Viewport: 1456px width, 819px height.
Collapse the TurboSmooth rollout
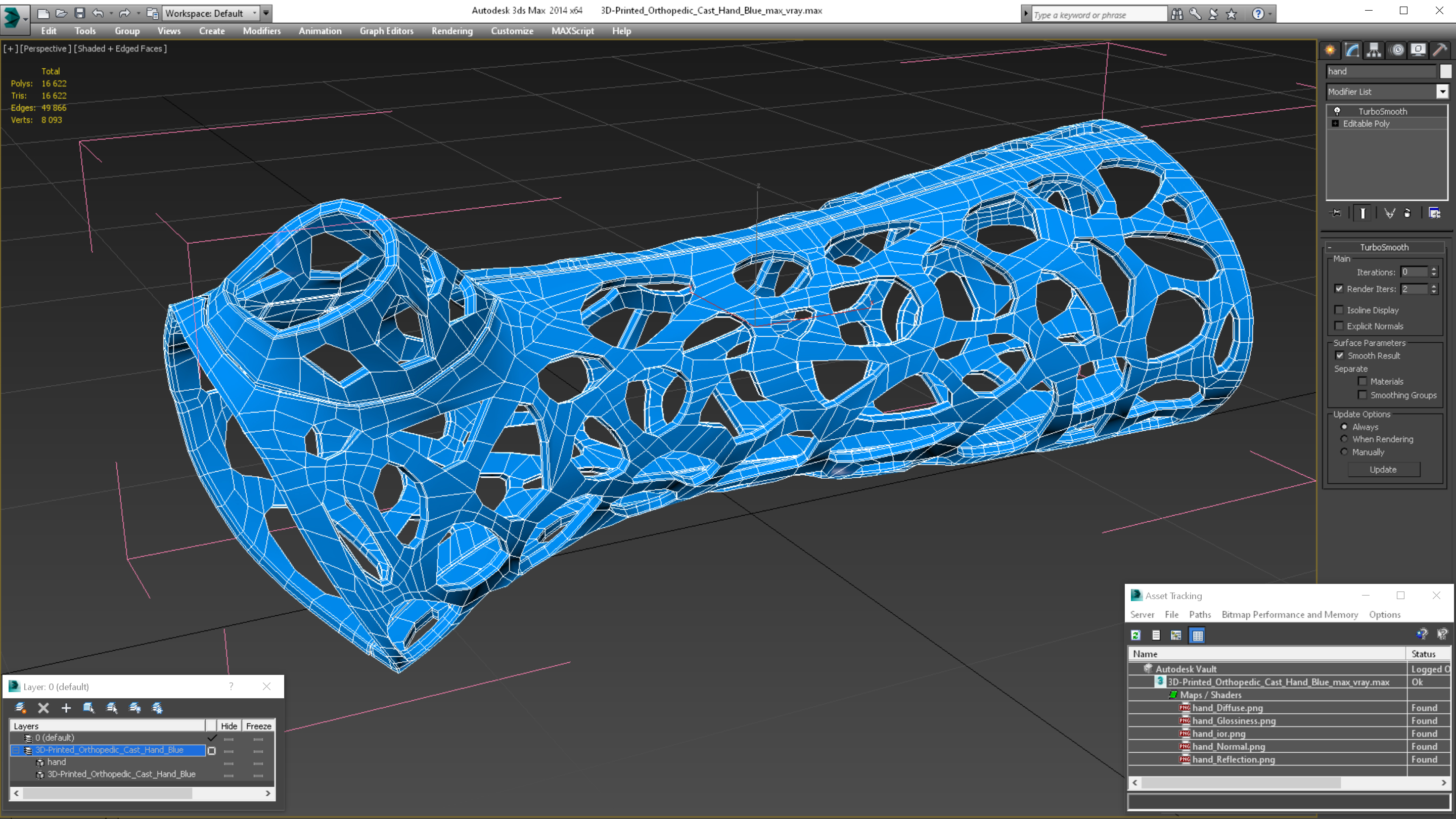click(x=1330, y=248)
